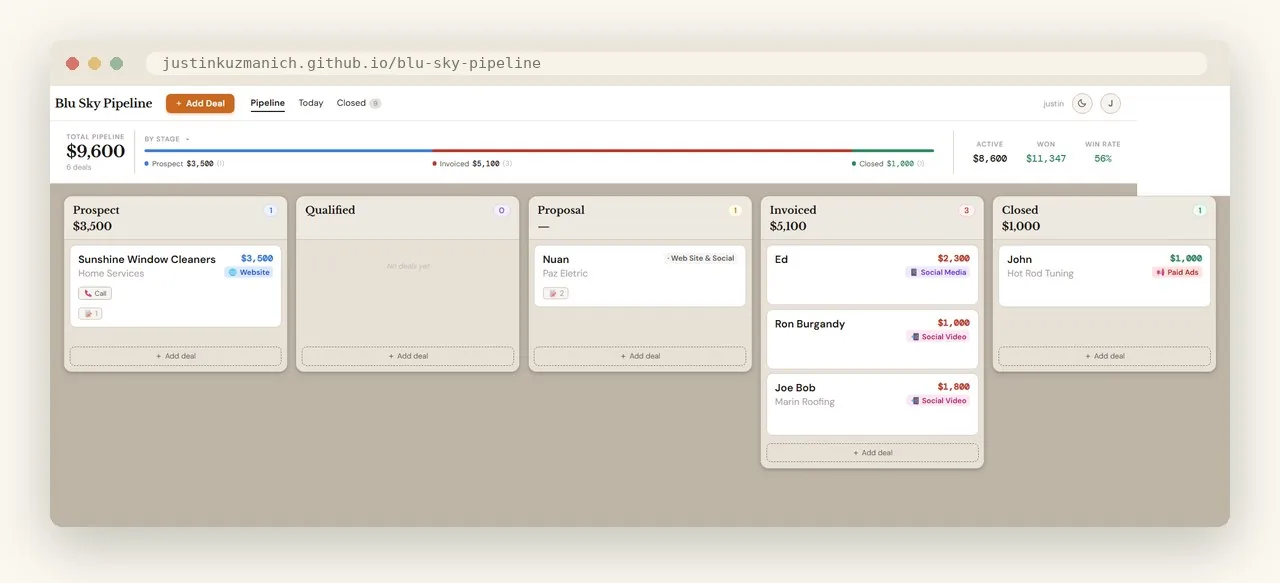
Task: Click the browser address bar URL
Action: point(351,63)
